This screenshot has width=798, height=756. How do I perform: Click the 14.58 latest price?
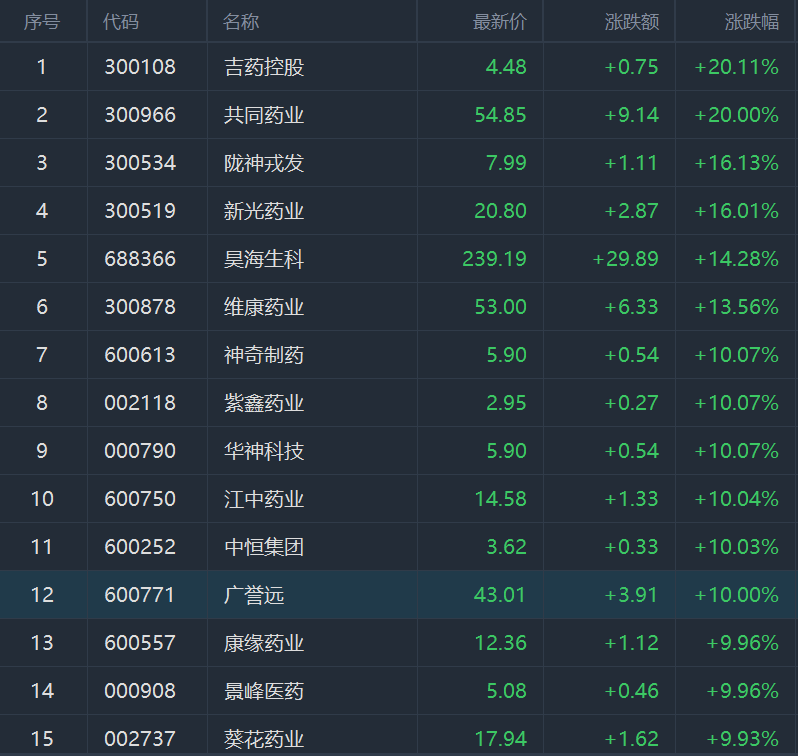pyautogui.click(x=500, y=499)
